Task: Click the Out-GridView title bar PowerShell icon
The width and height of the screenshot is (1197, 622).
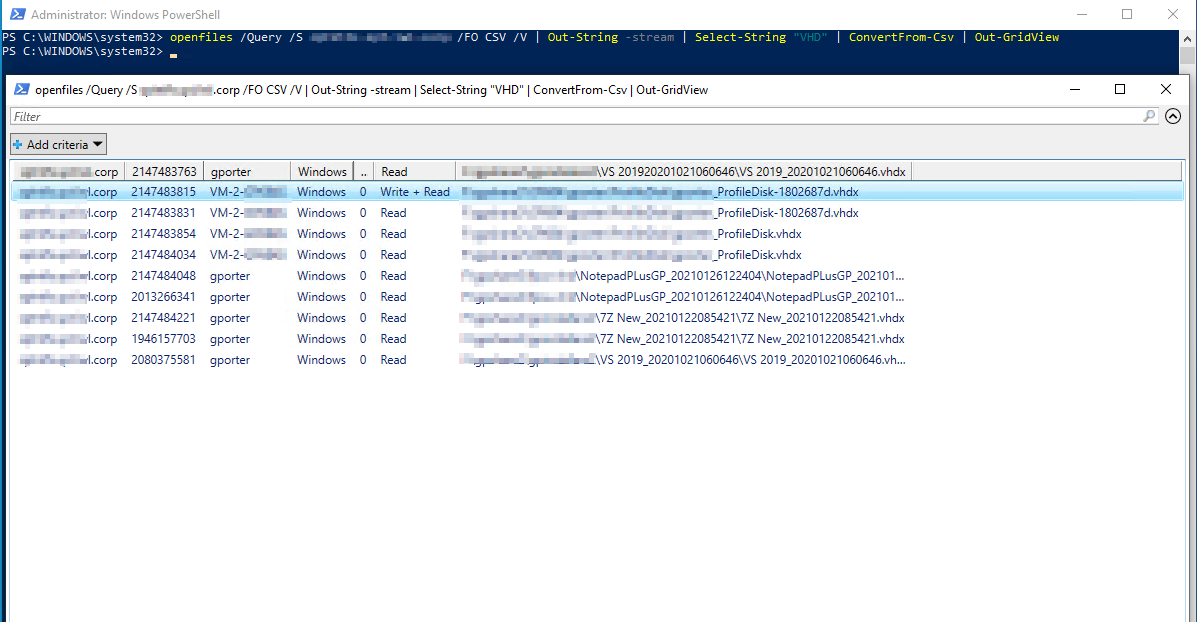Action: (21, 90)
